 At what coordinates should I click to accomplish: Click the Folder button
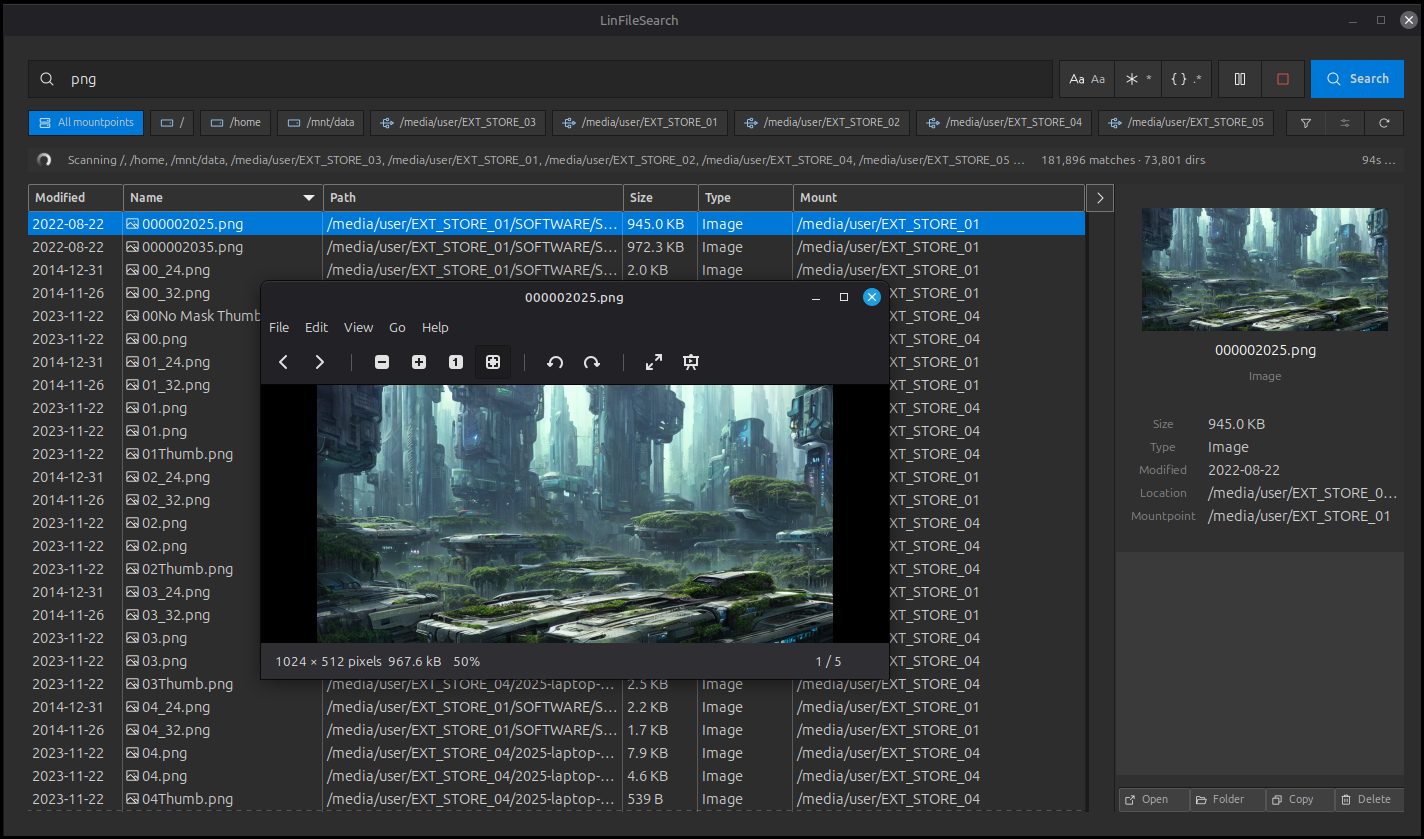tap(1228, 799)
